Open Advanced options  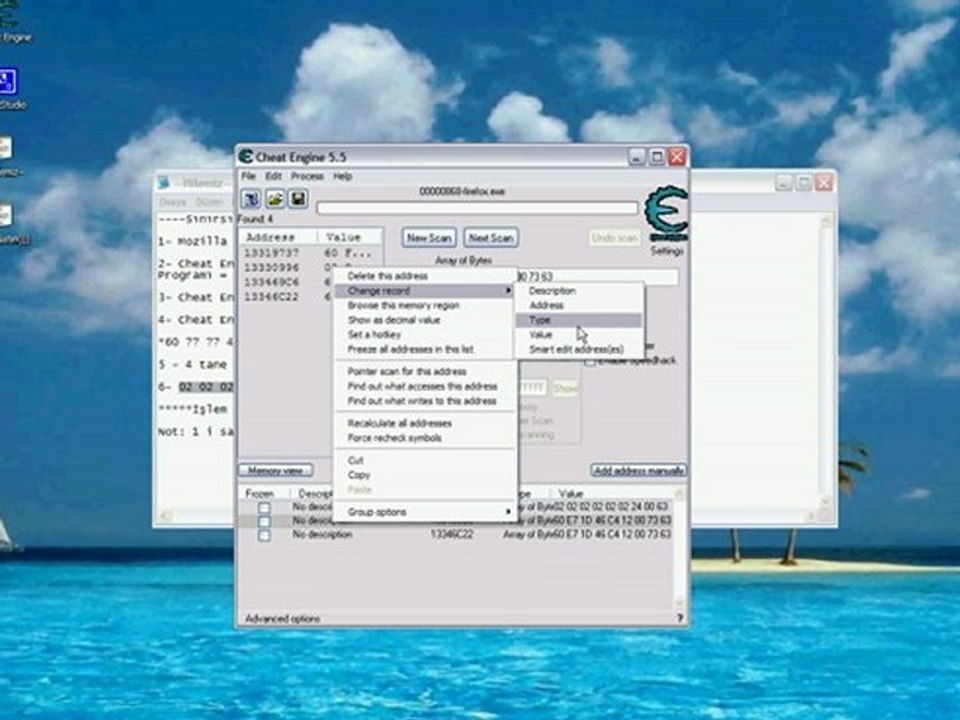(282, 618)
